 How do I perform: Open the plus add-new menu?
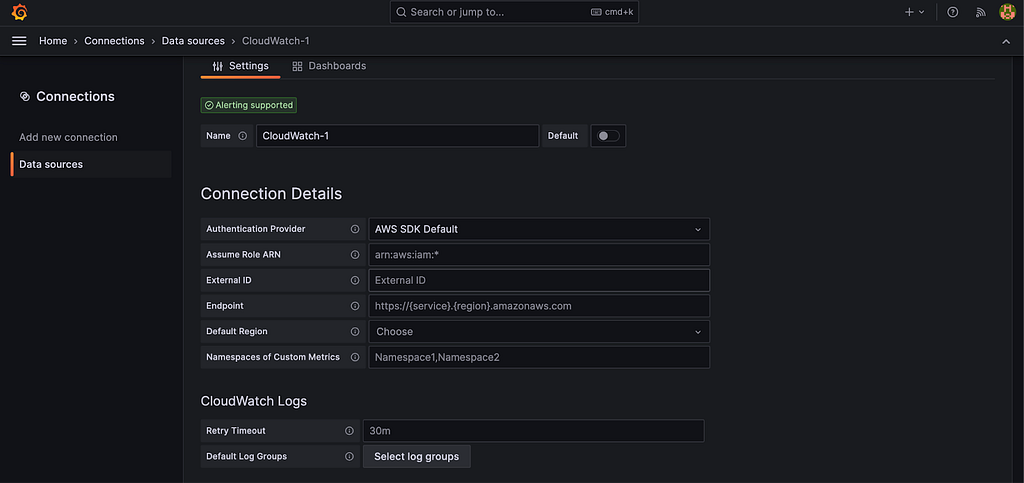pos(914,12)
